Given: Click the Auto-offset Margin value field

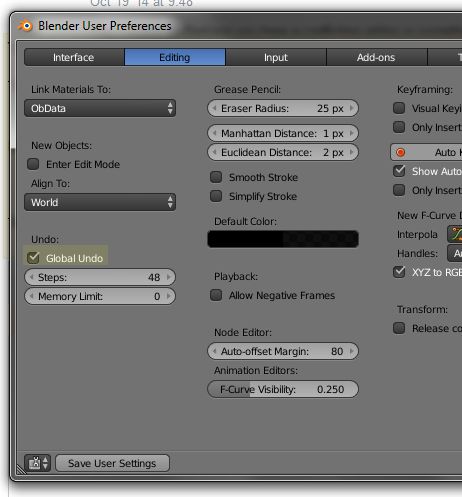Looking at the screenshot, I should point(283,351).
